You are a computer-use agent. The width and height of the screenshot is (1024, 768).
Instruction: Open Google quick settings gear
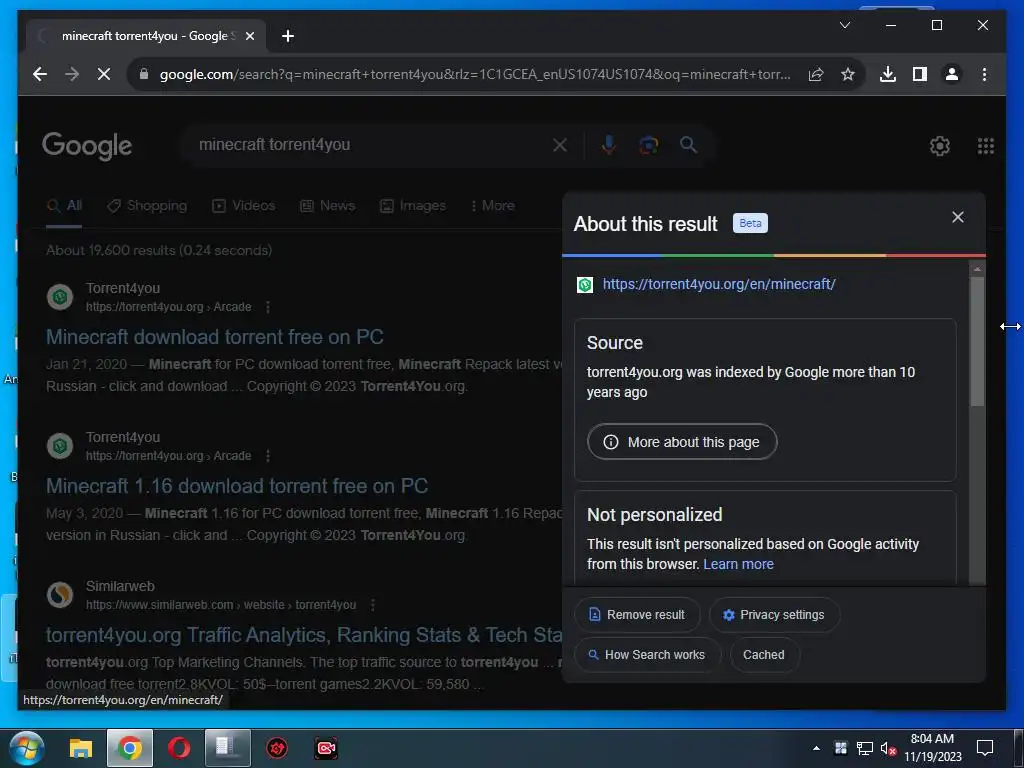pos(939,146)
